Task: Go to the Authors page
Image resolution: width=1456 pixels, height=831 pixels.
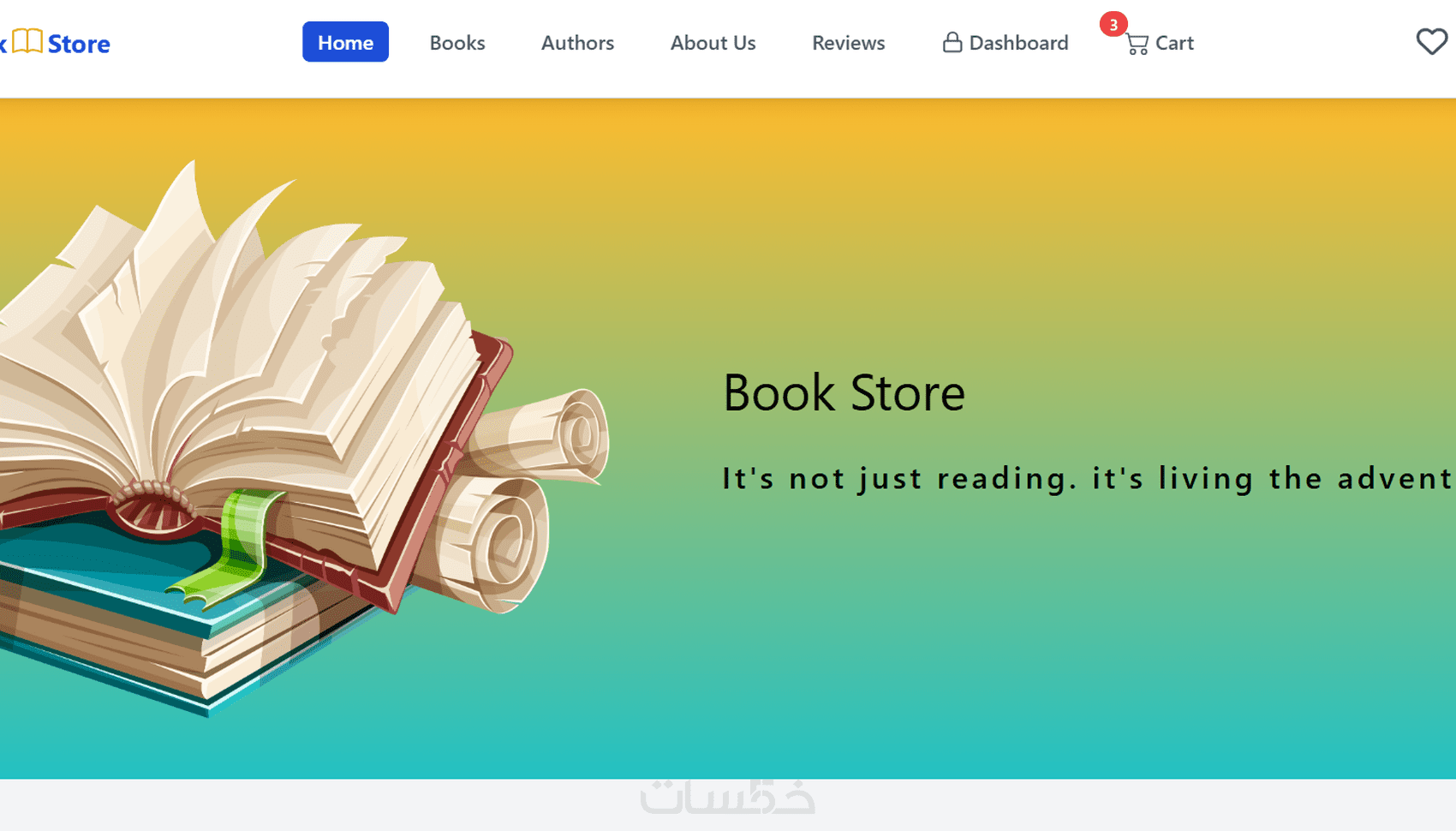Action: coord(577,43)
